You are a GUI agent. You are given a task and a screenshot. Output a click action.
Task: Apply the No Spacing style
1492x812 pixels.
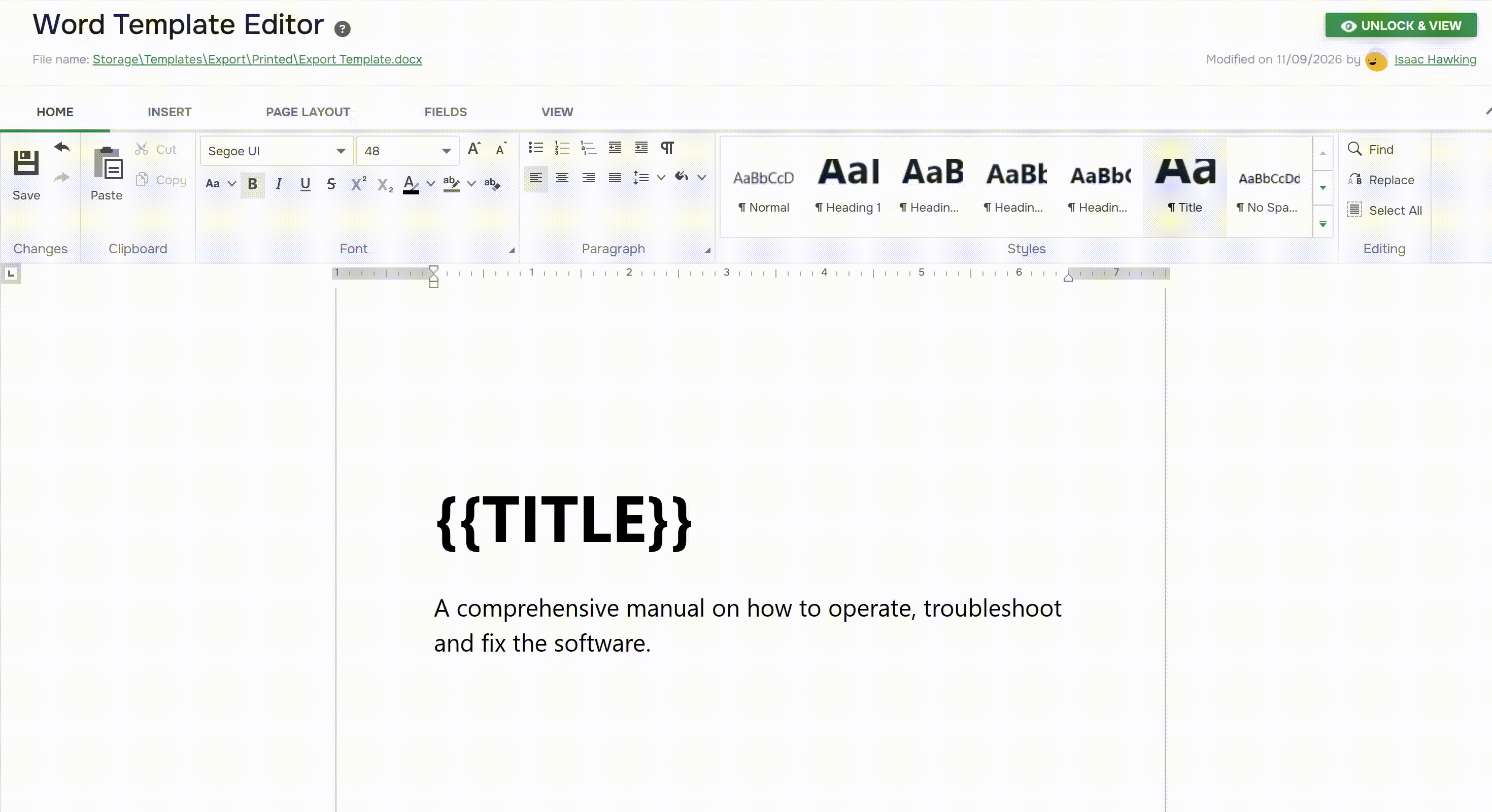coord(1268,186)
